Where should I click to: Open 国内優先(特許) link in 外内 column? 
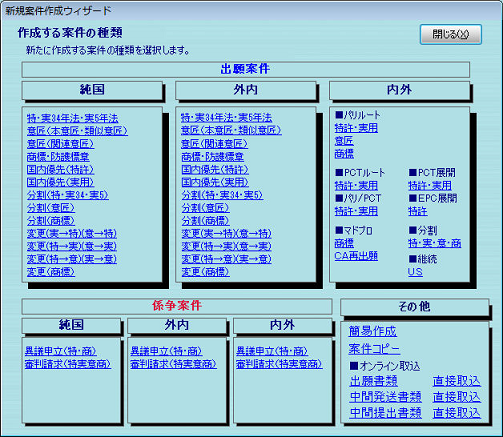215,169
